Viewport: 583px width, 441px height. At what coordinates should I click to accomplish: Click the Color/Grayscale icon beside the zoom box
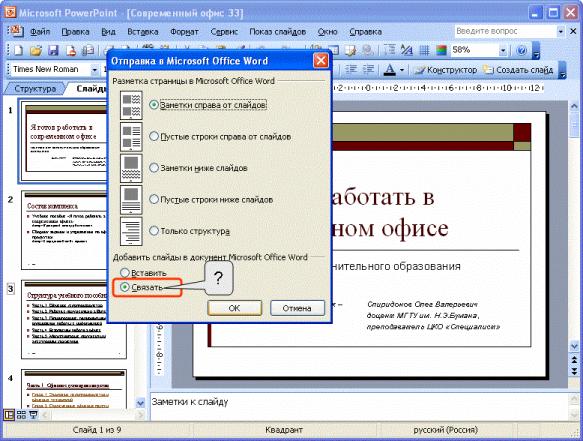[441, 50]
